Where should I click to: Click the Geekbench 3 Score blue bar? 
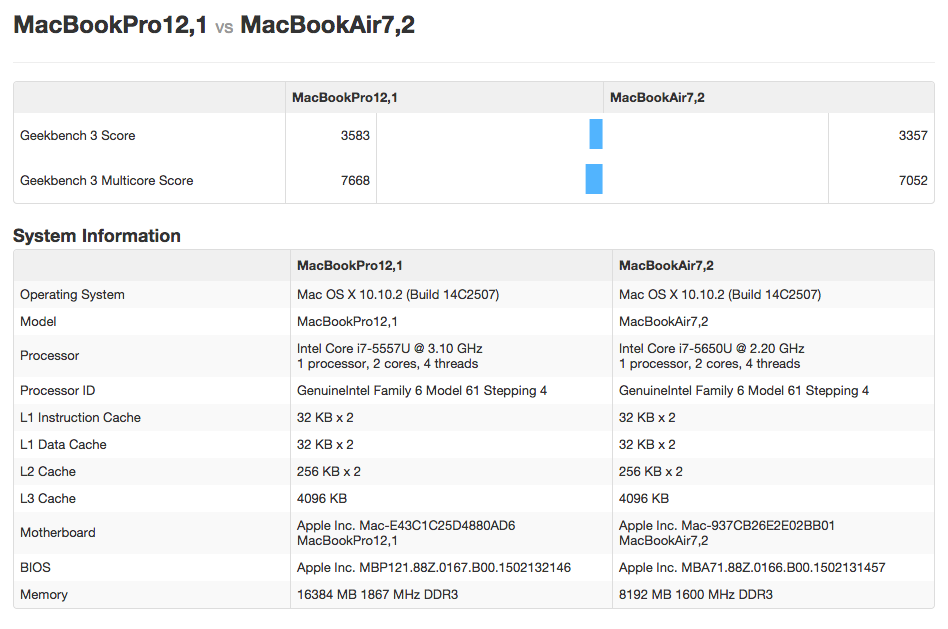(x=596, y=134)
